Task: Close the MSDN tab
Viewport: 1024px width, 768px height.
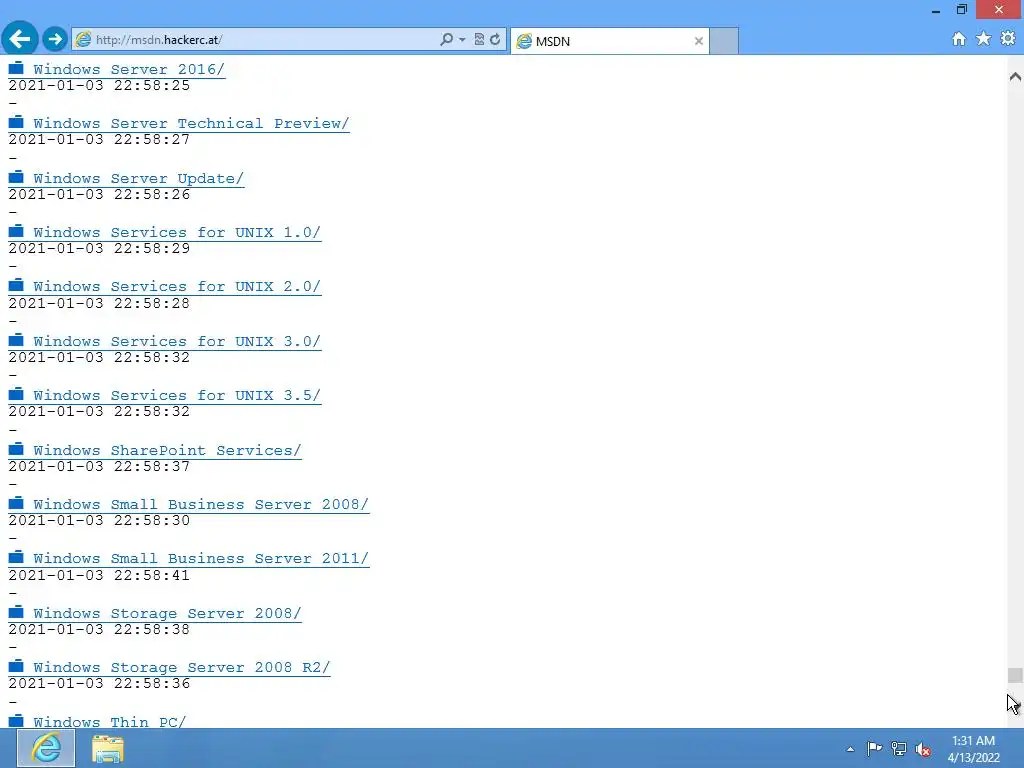Action: (x=699, y=41)
